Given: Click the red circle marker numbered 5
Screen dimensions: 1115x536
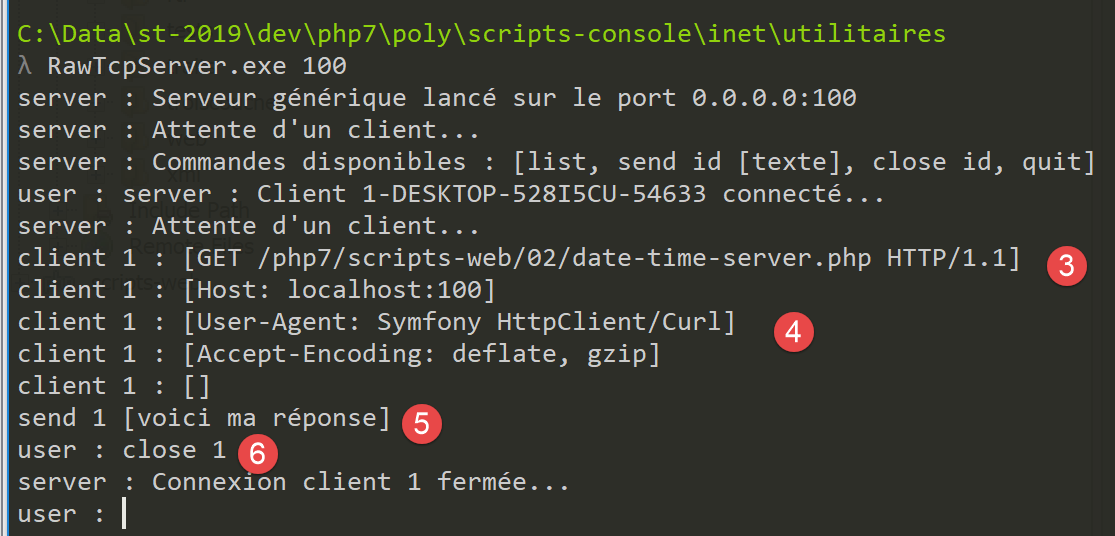Looking at the screenshot, I should pos(421,424).
